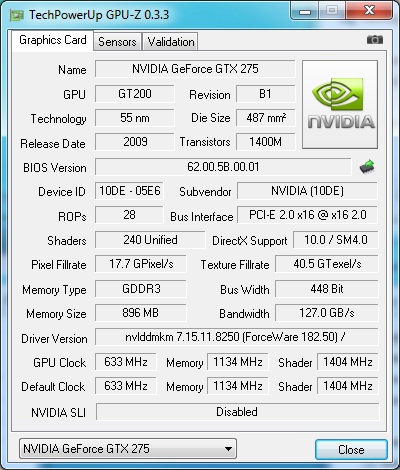Select the Graphics Card tab
This screenshot has width=400, height=470.
[x=53, y=40]
